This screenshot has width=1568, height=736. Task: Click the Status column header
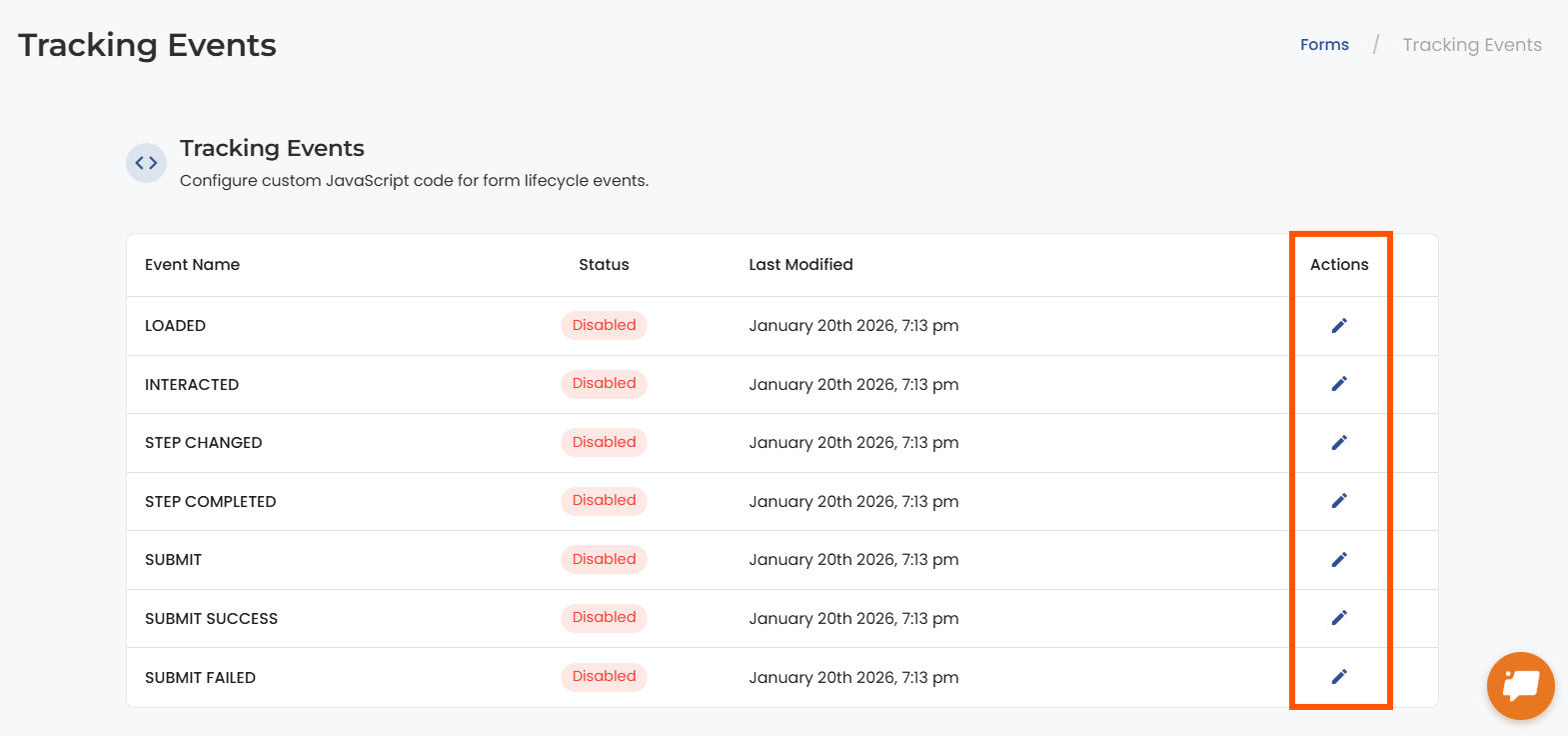(604, 265)
